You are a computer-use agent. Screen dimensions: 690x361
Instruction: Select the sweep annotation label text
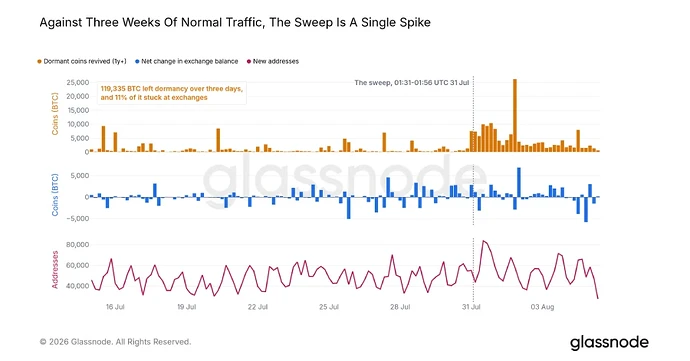[x=412, y=82]
